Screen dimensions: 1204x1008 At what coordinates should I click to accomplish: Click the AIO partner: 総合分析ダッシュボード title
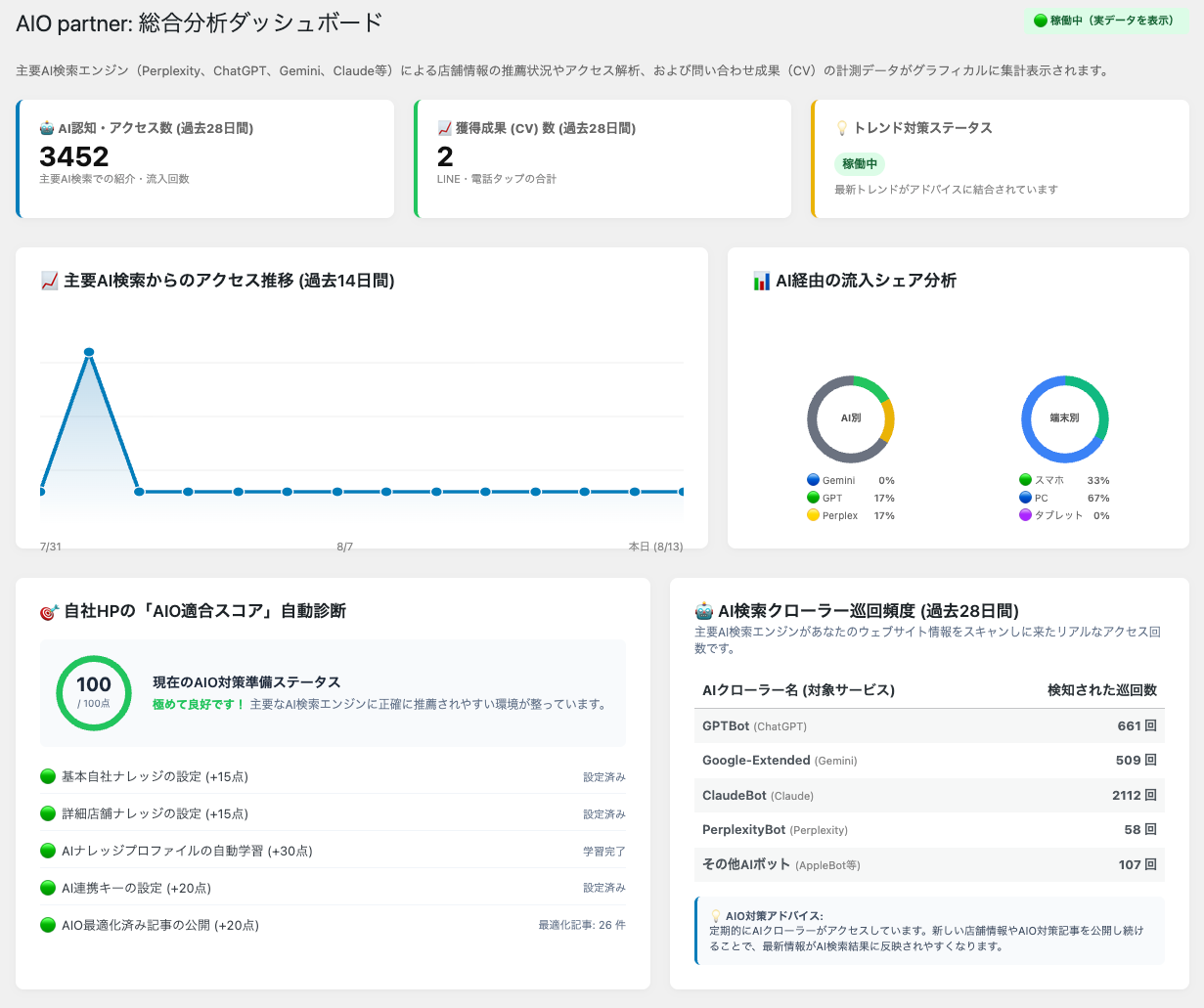coord(200,22)
